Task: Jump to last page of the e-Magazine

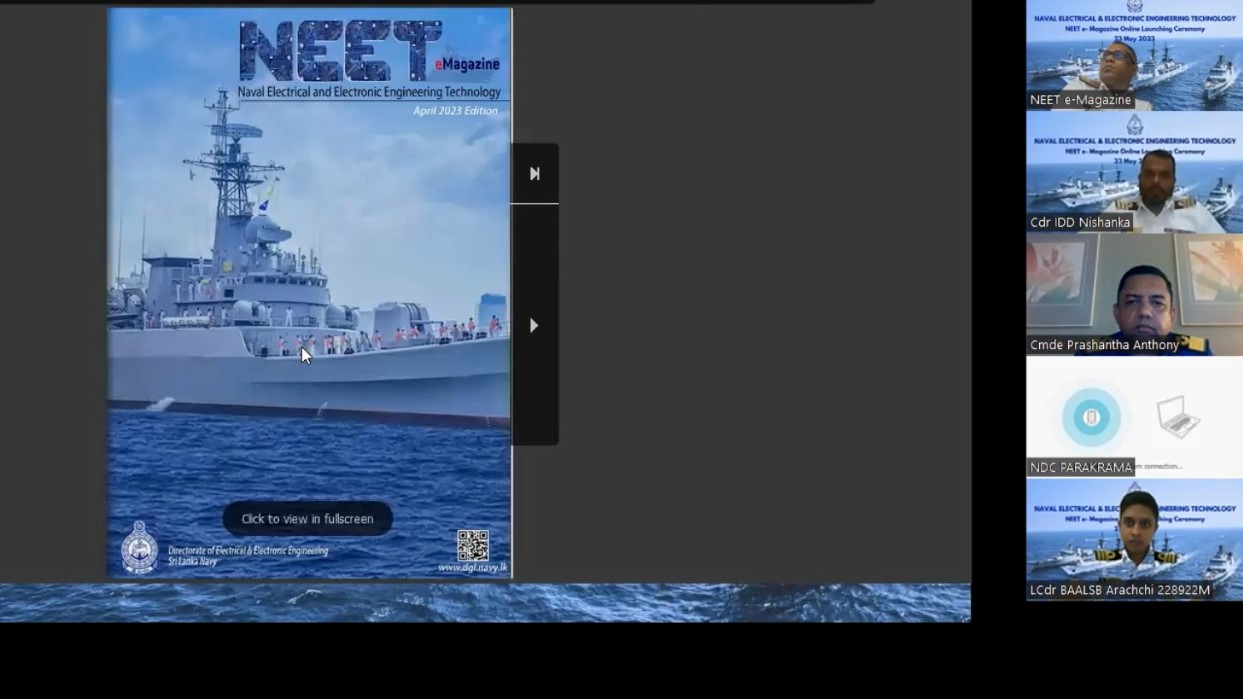Action: [534, 174]
